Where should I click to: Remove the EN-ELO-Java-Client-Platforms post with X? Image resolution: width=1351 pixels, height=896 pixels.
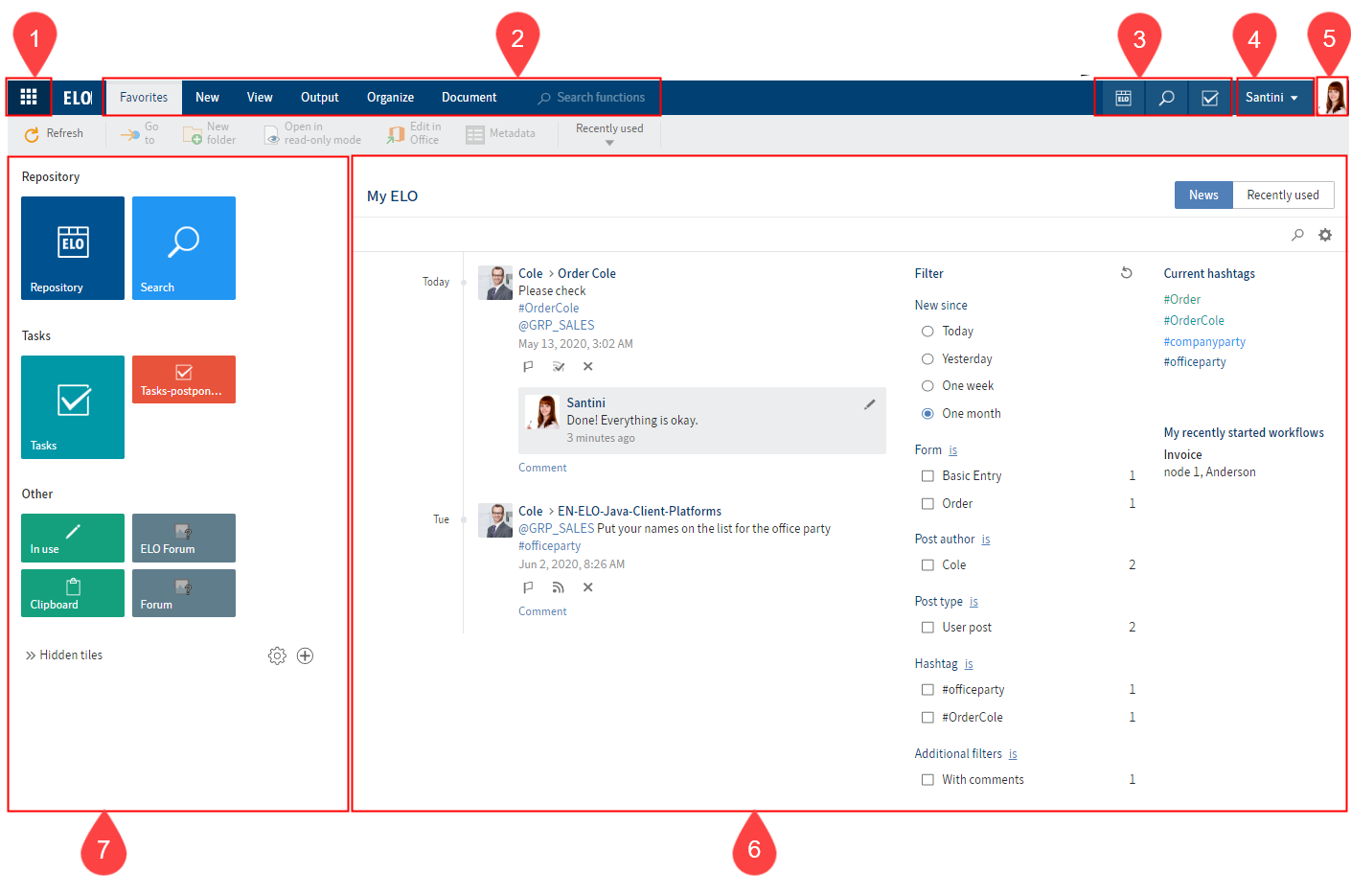(588, 587)
